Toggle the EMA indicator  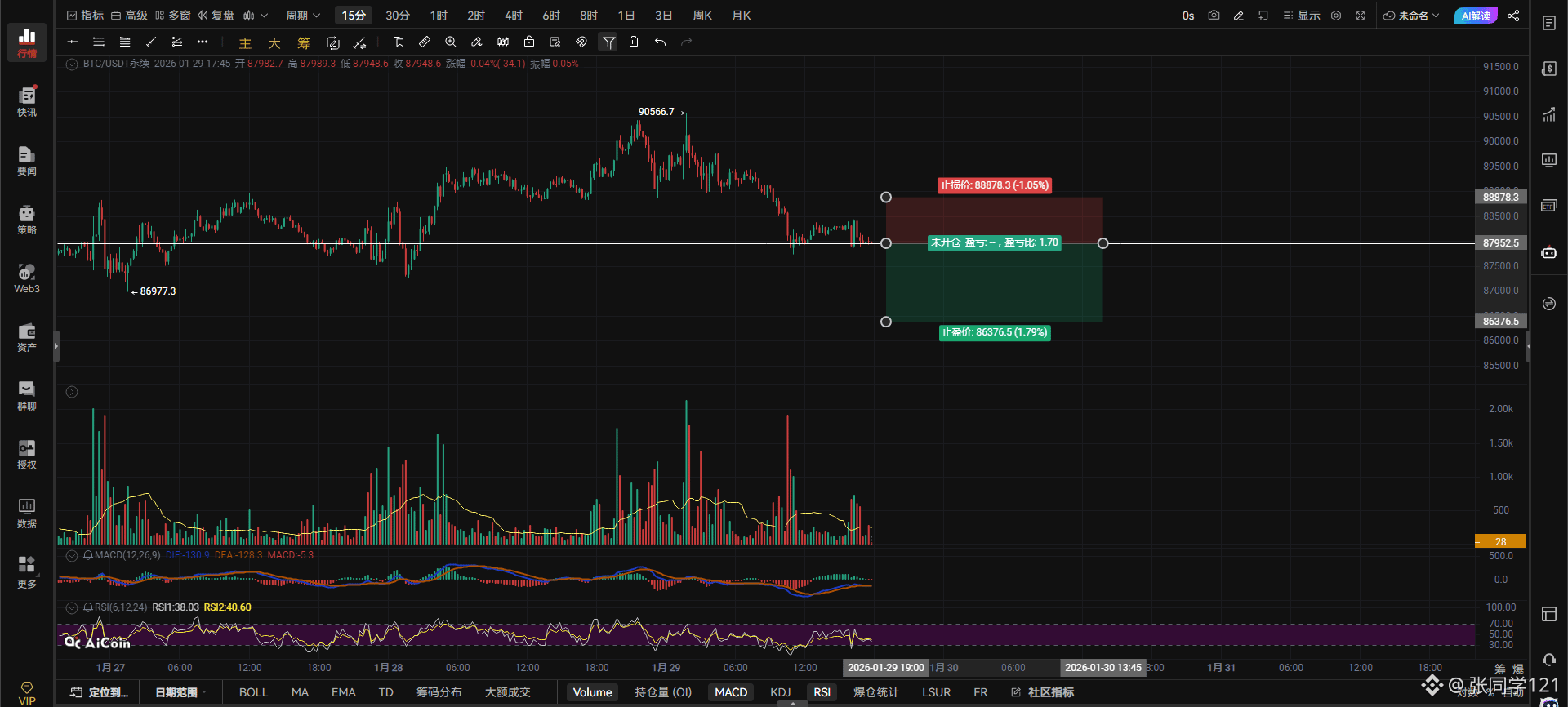coord(344,692)
